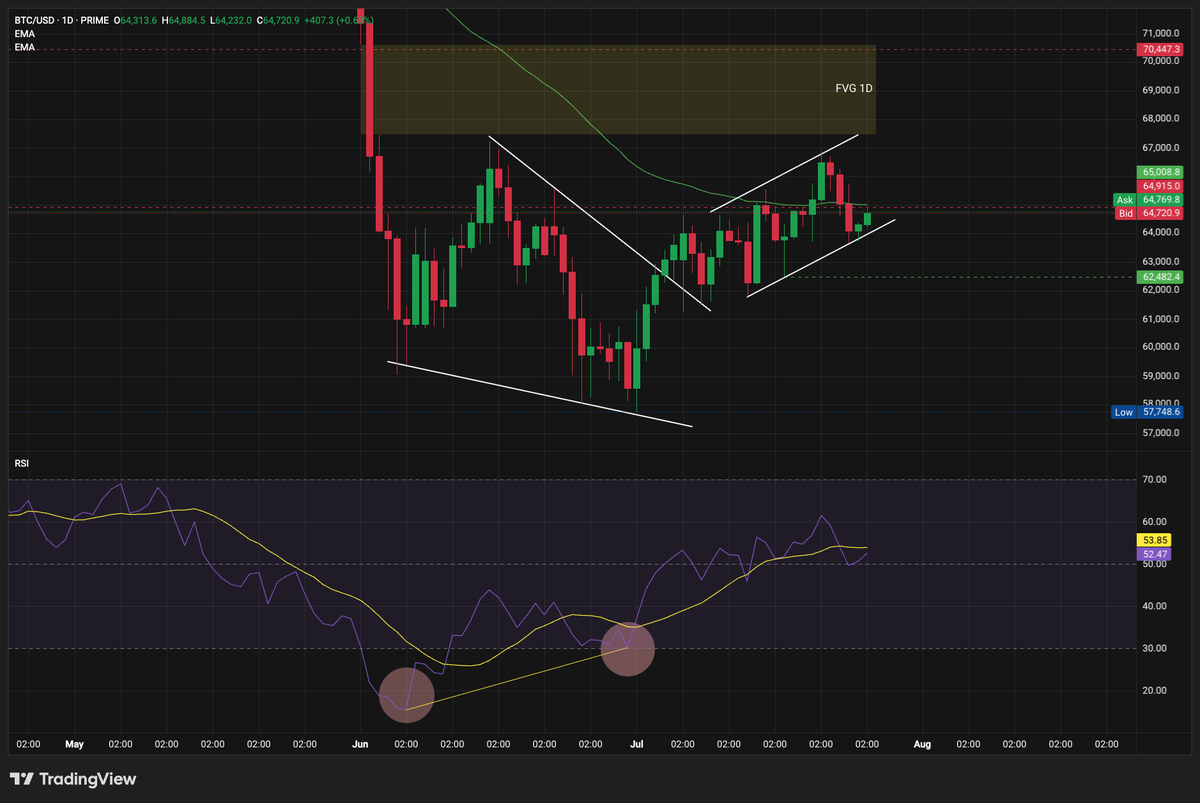This screenshot has height=803, width=1200.
Task: Click the BTC/USD · 1D · PRIME symbol title
Action: [60, 20]
